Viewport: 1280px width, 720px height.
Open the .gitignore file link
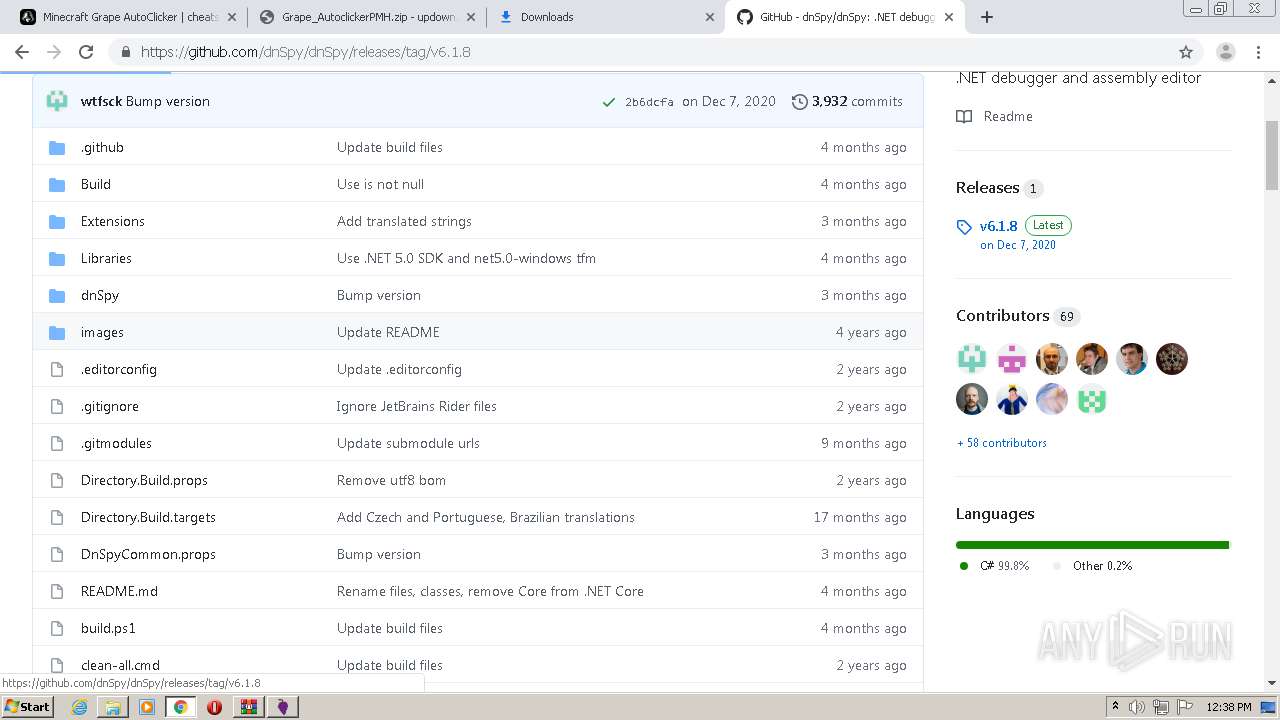[x=110, y=406]
